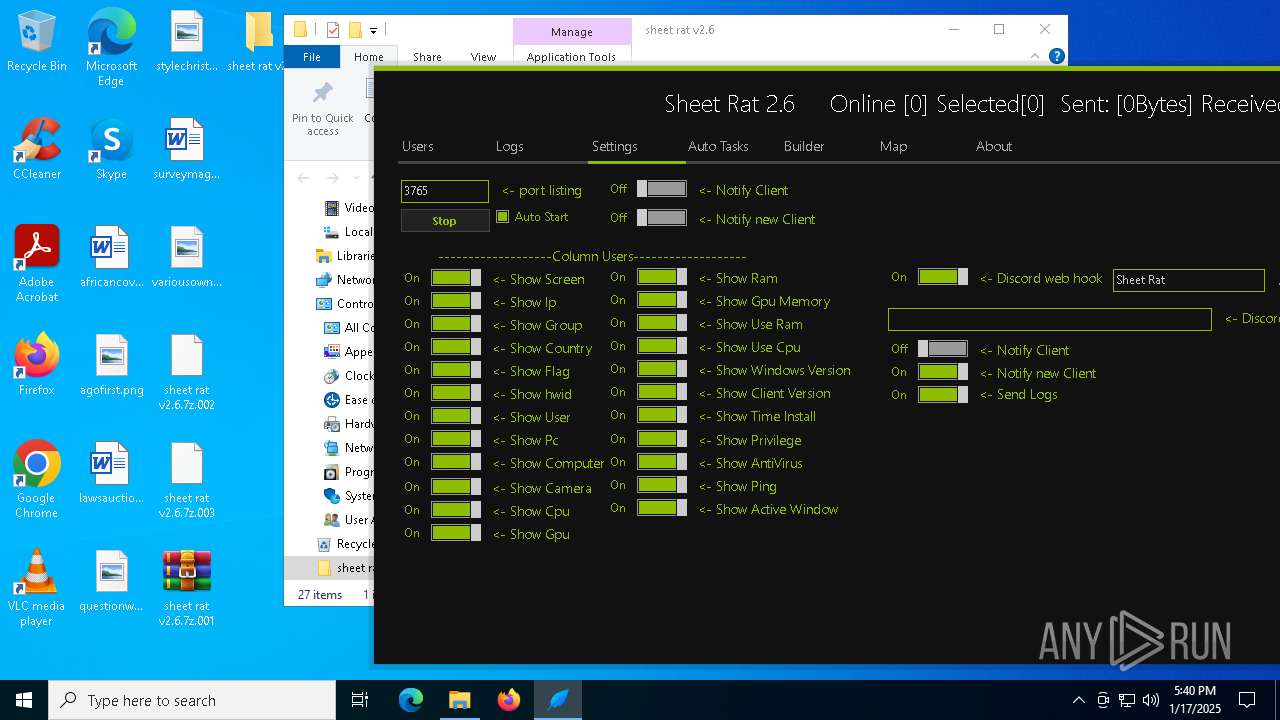Enable Notify new Client toggle beside Auto Start
Screen dimensions: 1280x720
(x=662, y=218)
